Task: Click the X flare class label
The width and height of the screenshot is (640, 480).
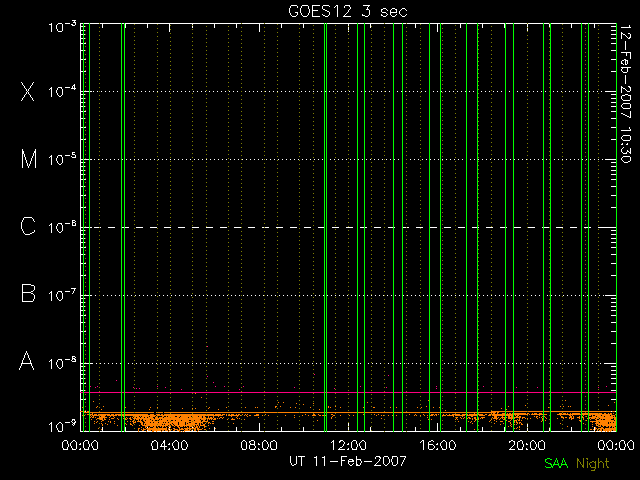Action: 28,91
